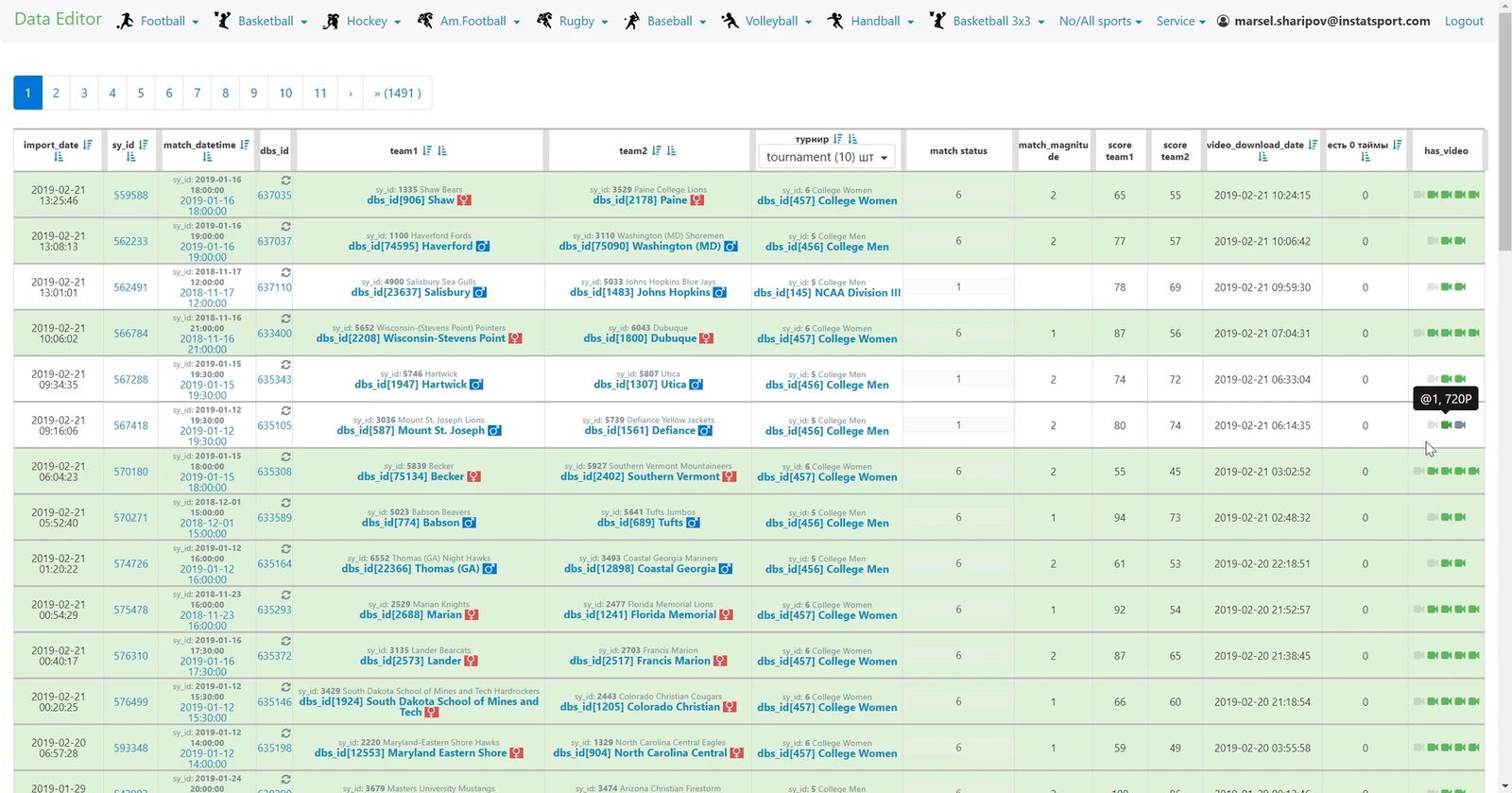Open user account marsel.sharipov@instatsport.com
The width and height of the screenshot is (1512, 793).
[x=1323, y=21]
